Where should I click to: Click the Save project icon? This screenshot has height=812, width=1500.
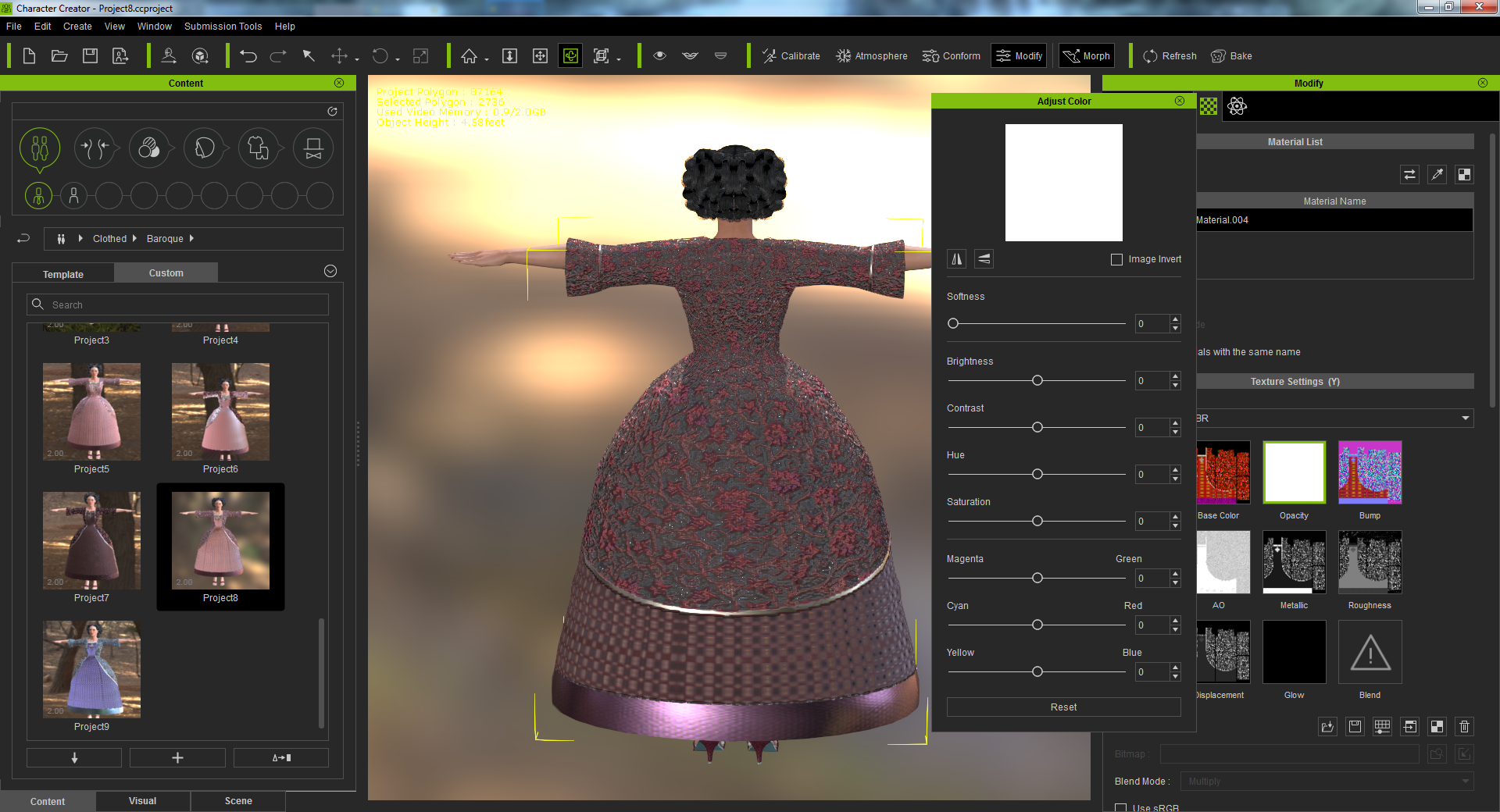click(x=91, y=56)
